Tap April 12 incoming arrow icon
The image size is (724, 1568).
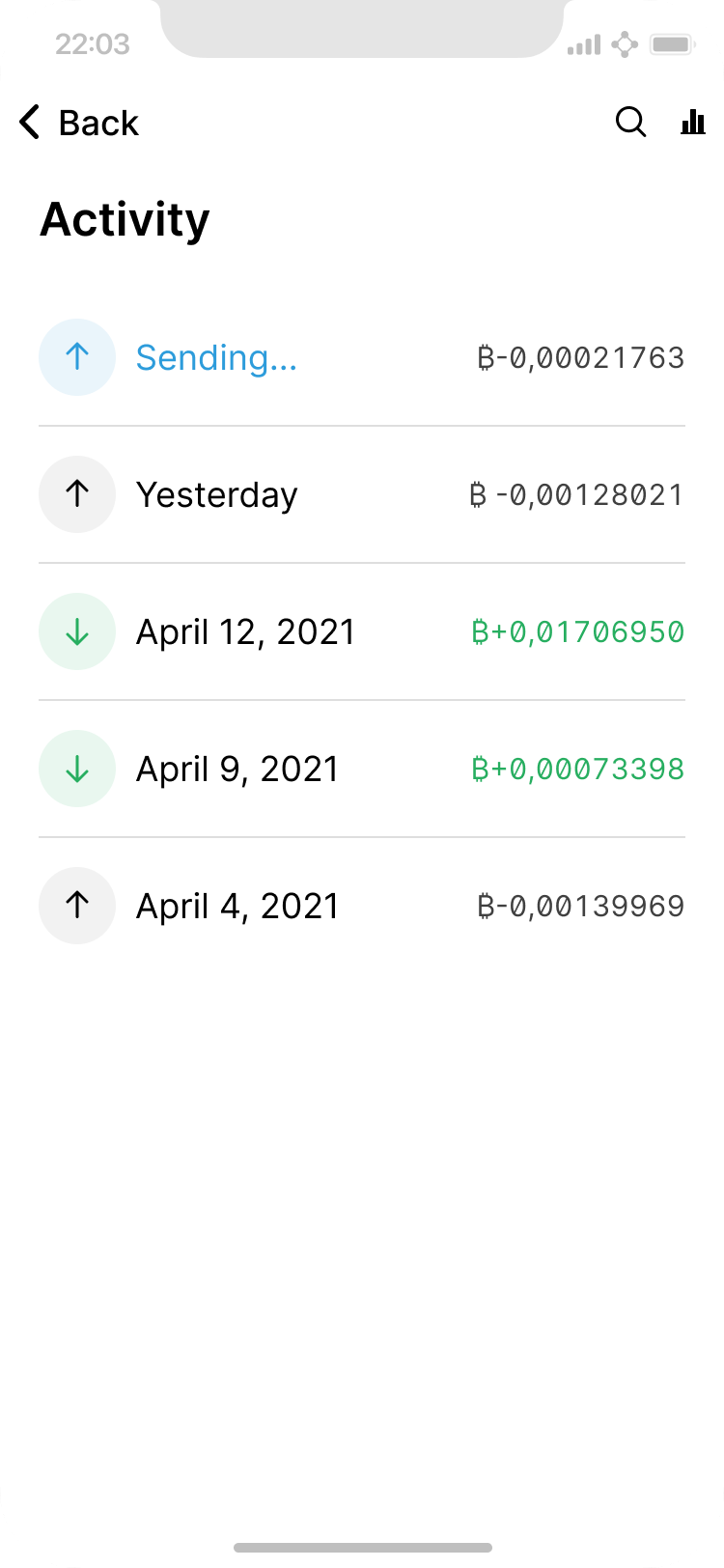[77, 631]
